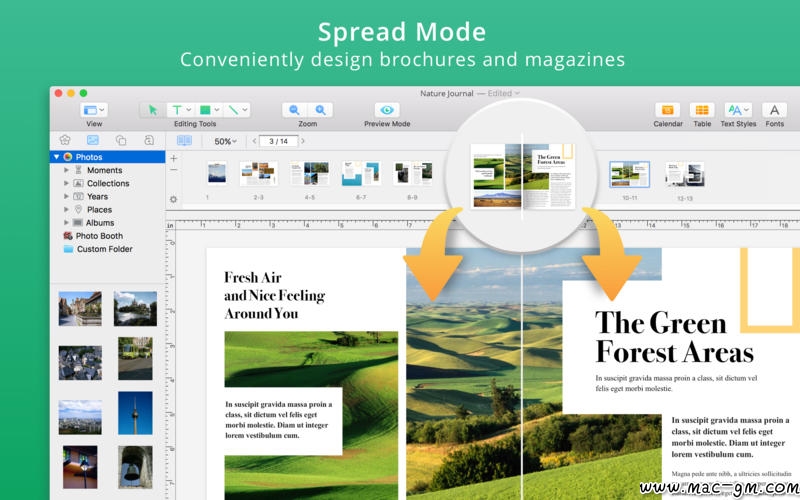
Task: Click the zoom out magnifier
Action: pos(294,110)
